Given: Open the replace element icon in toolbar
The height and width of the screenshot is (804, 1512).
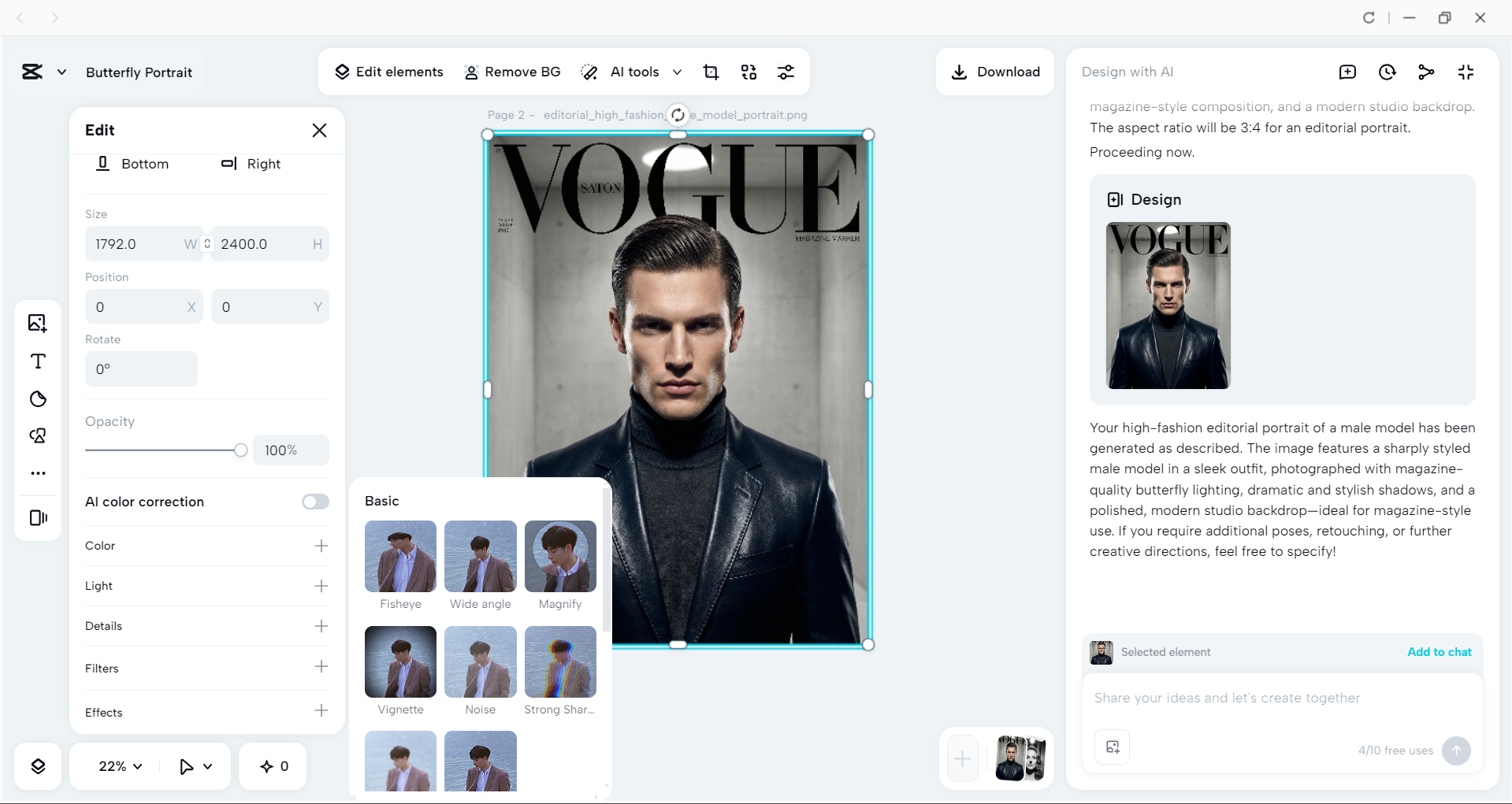Looking at the screenshot, I should (x=749, y=72).
